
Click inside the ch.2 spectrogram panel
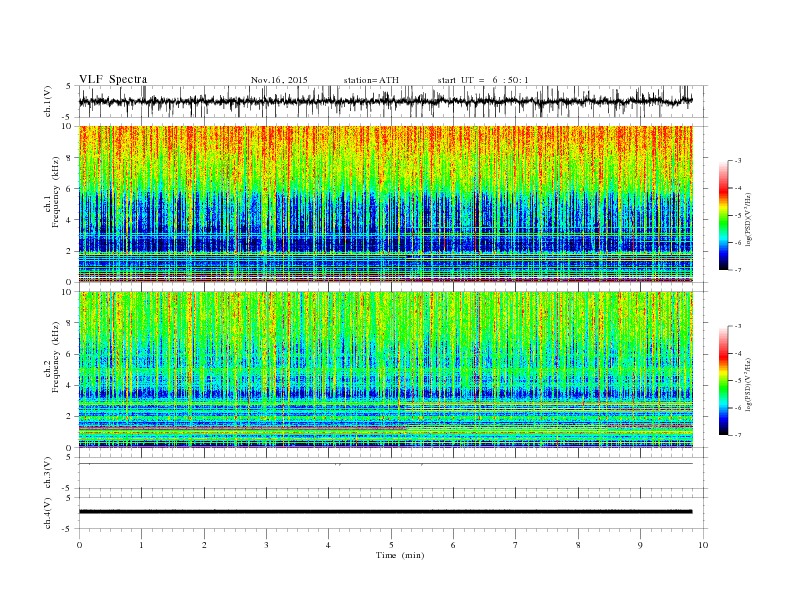click(x=385, y=370)
